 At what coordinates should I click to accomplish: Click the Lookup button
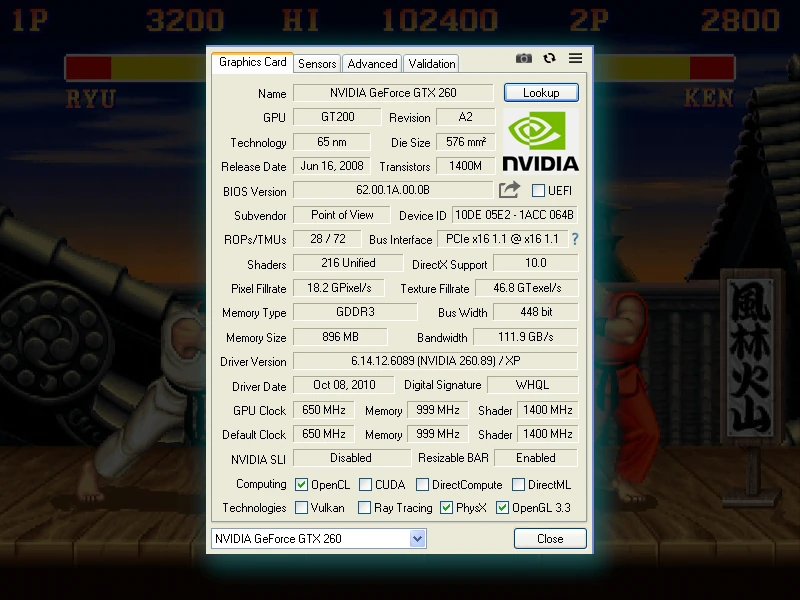(x=541, y=93)
